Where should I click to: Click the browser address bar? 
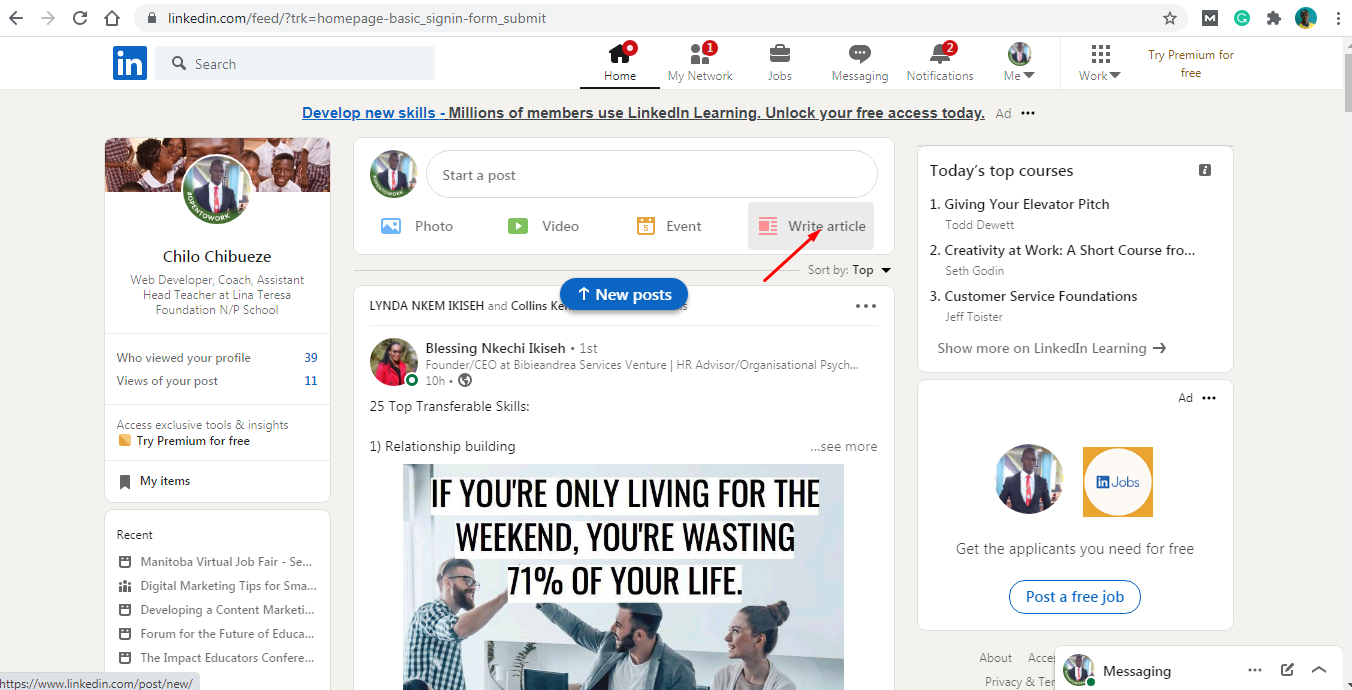coord(662,18)
